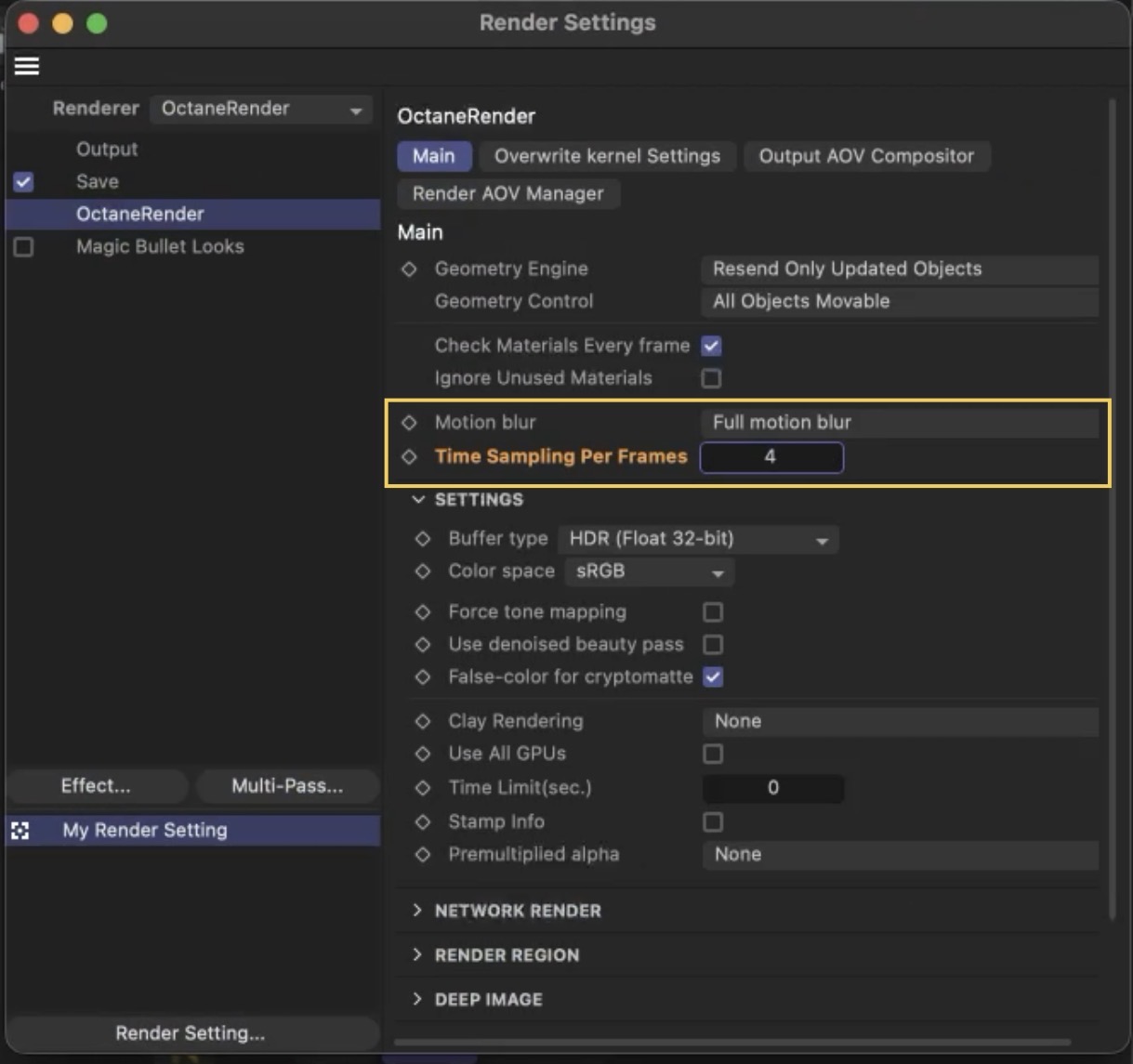The height and width of the screenshot is (1064, 1133).
Task: Open the Render AOV Manager tab
Action: click(x=507, y=193)
